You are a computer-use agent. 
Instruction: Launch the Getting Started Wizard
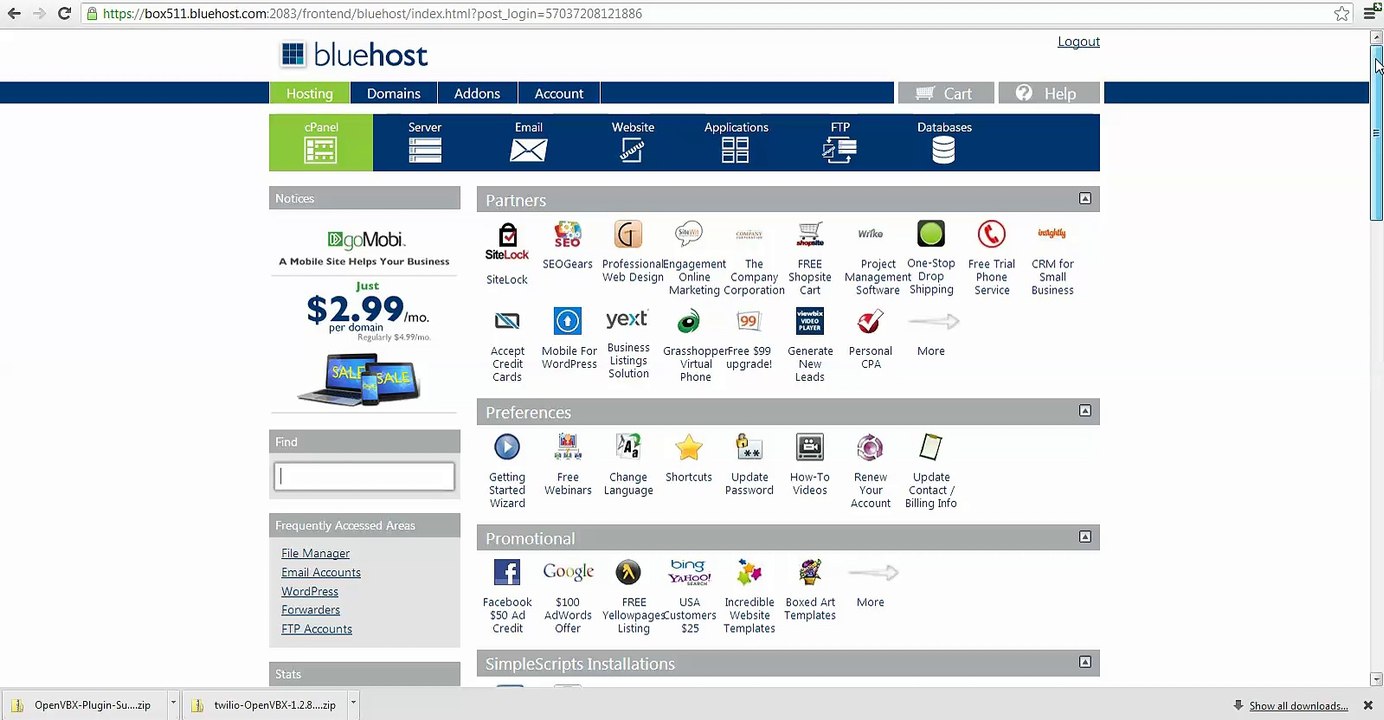click(507, 447)
